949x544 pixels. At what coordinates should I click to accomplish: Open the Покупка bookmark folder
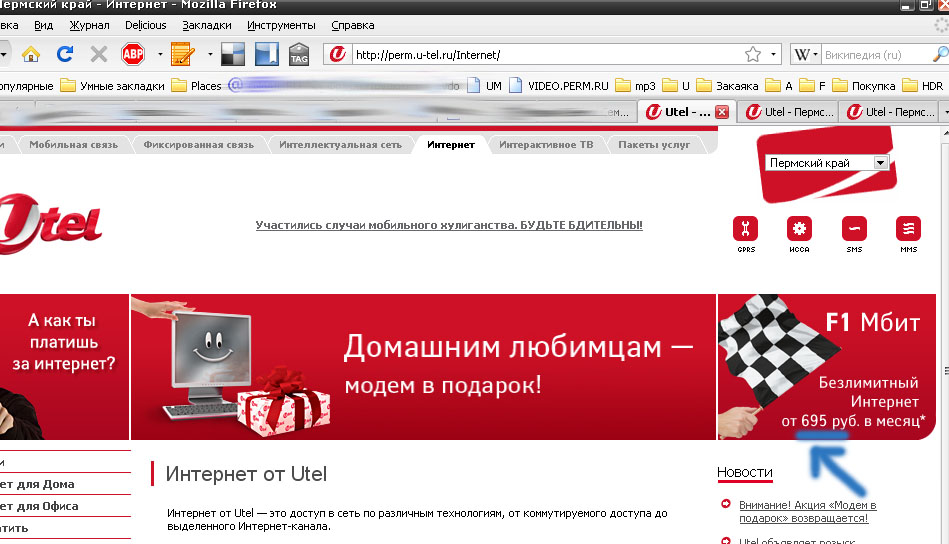coord(864,86)
